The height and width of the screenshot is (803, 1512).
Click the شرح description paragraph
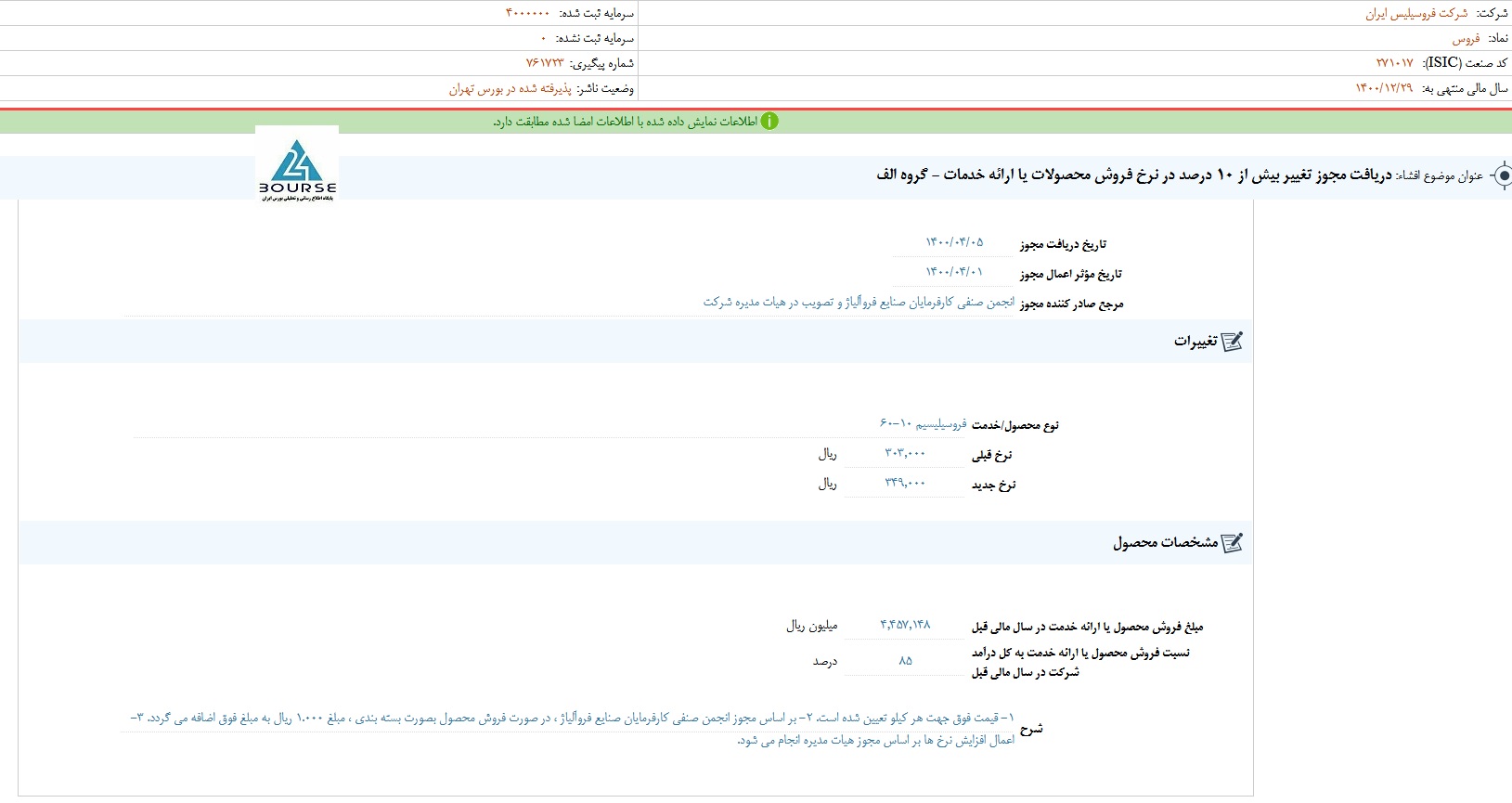[x=572, y=729]
